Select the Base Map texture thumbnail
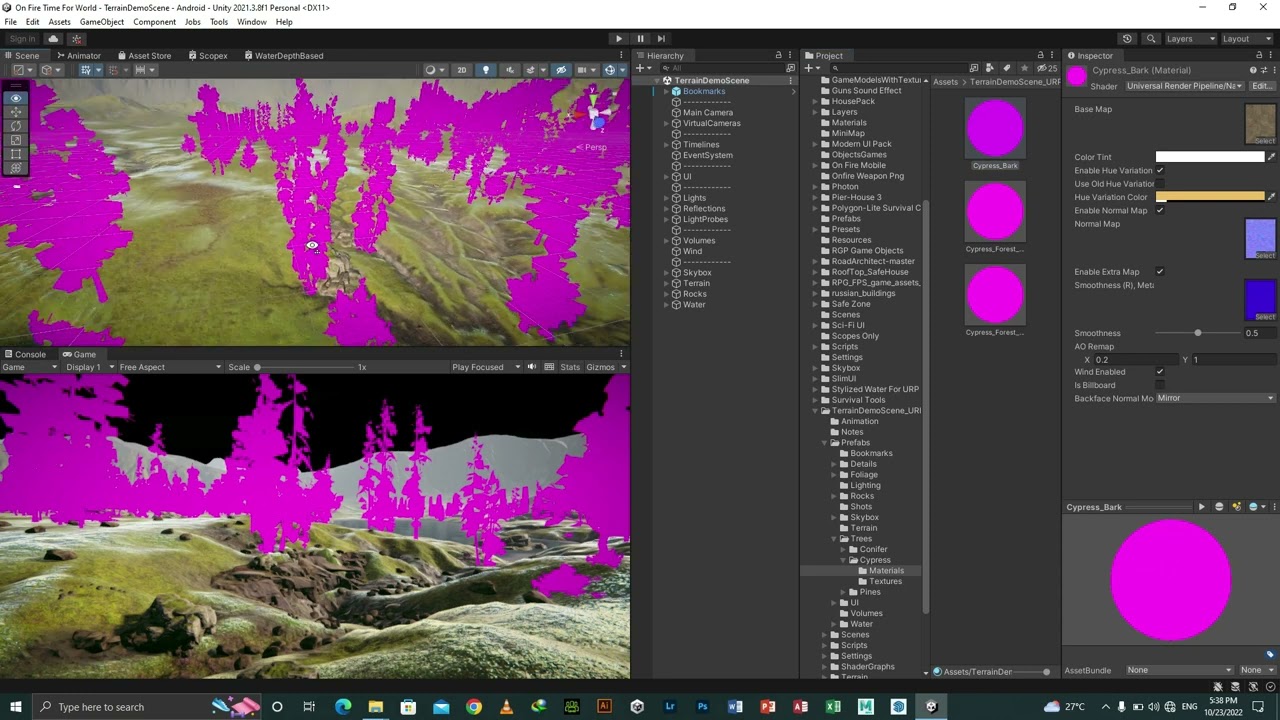The image size is (1280, 720). click(1260, 124)
